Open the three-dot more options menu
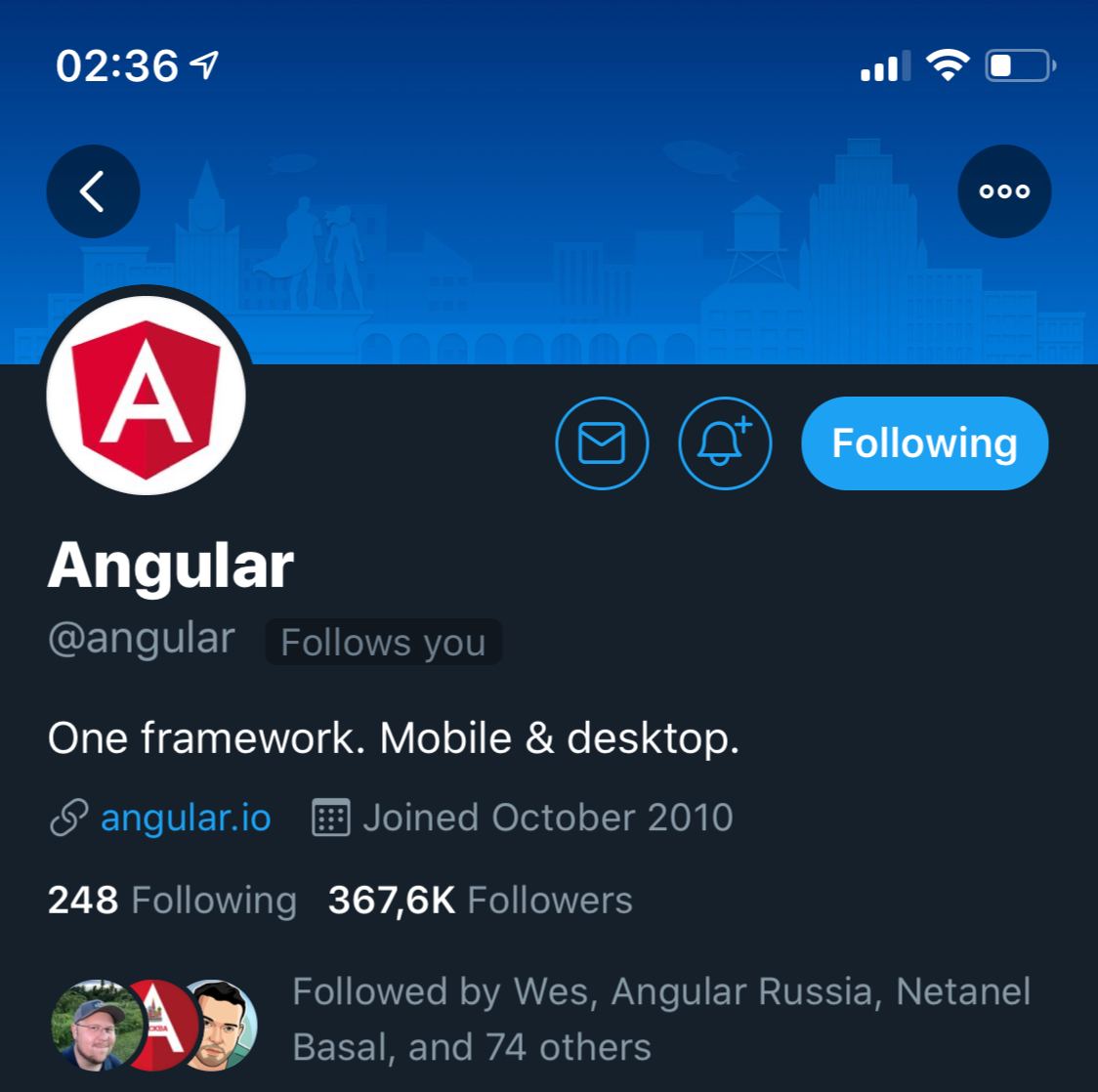The width and height of the screenshot is (1098, 1092). (x=1004, y=191)
